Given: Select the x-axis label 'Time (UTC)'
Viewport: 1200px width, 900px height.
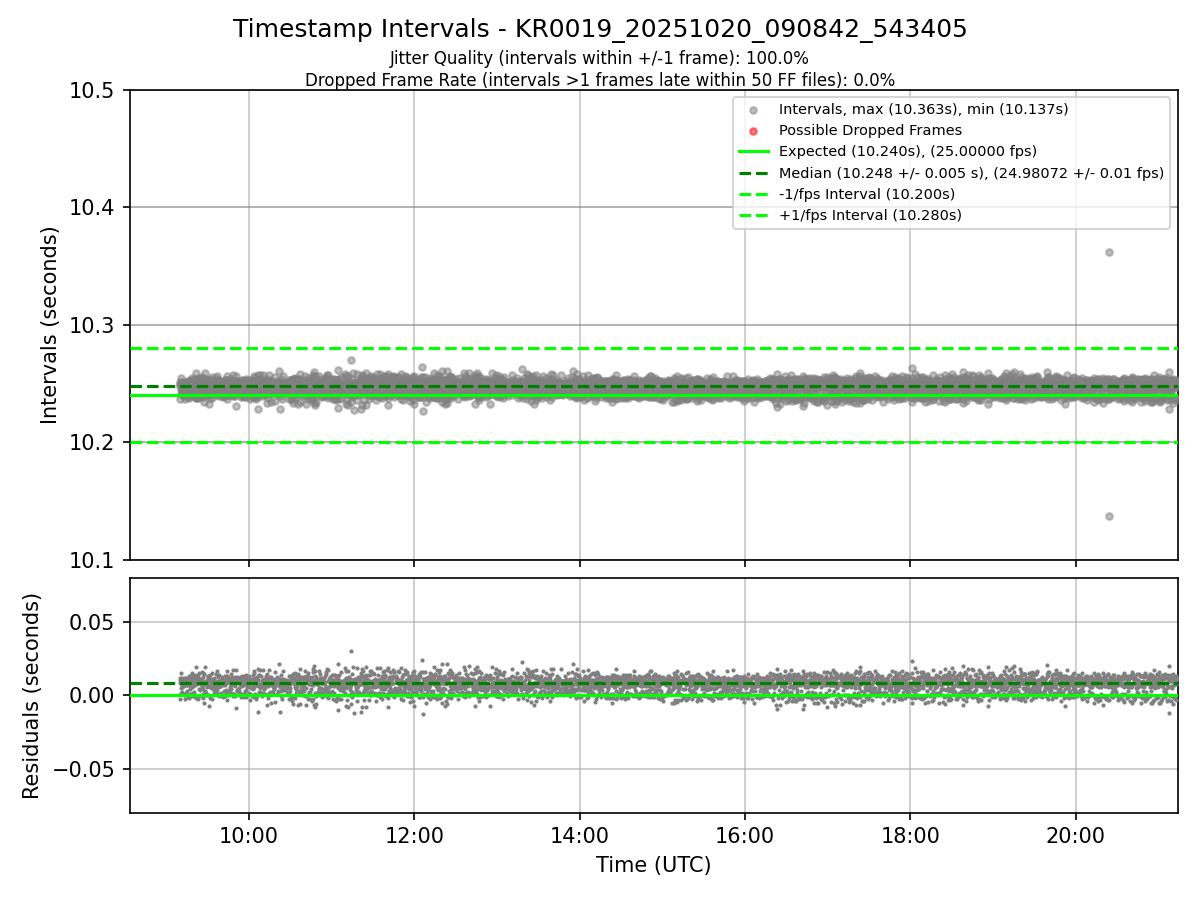Looking at the screenshot, I should [654, 865].
